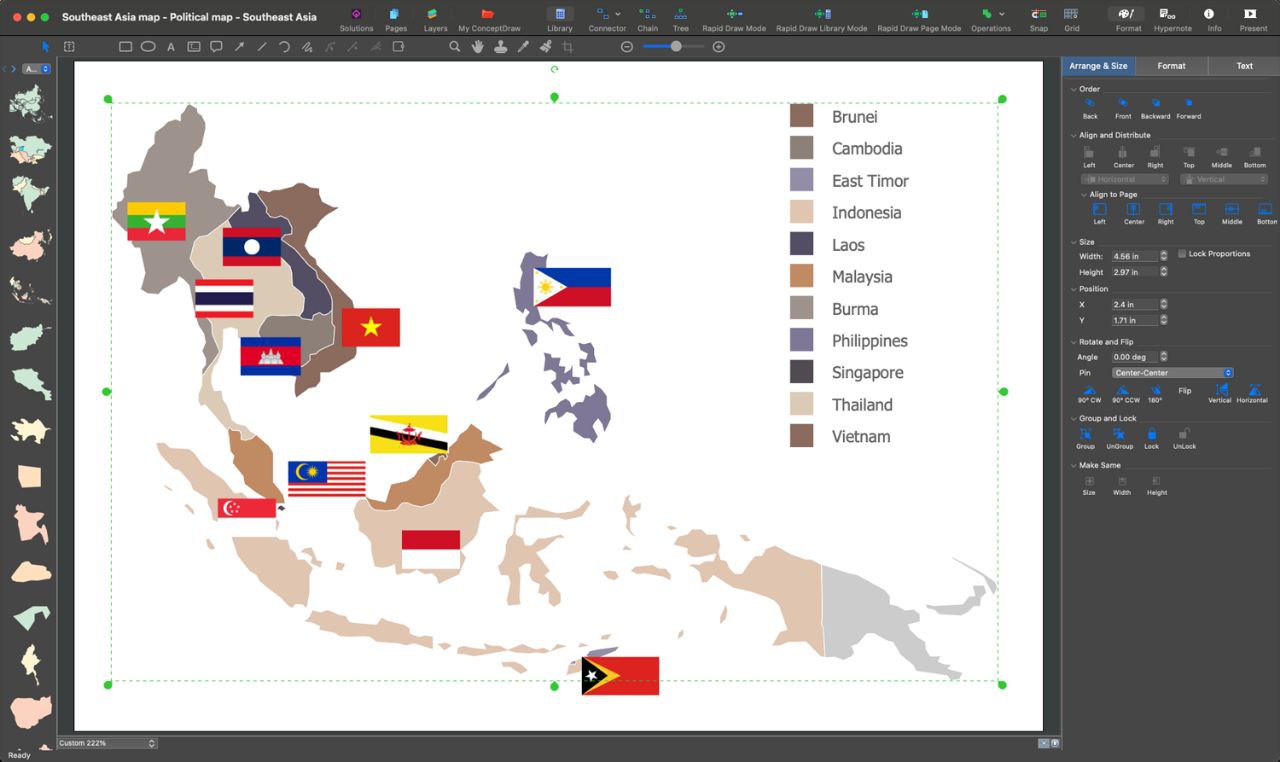Zoom out with minus button
The image size is (1280, 762).
point(627,47)
